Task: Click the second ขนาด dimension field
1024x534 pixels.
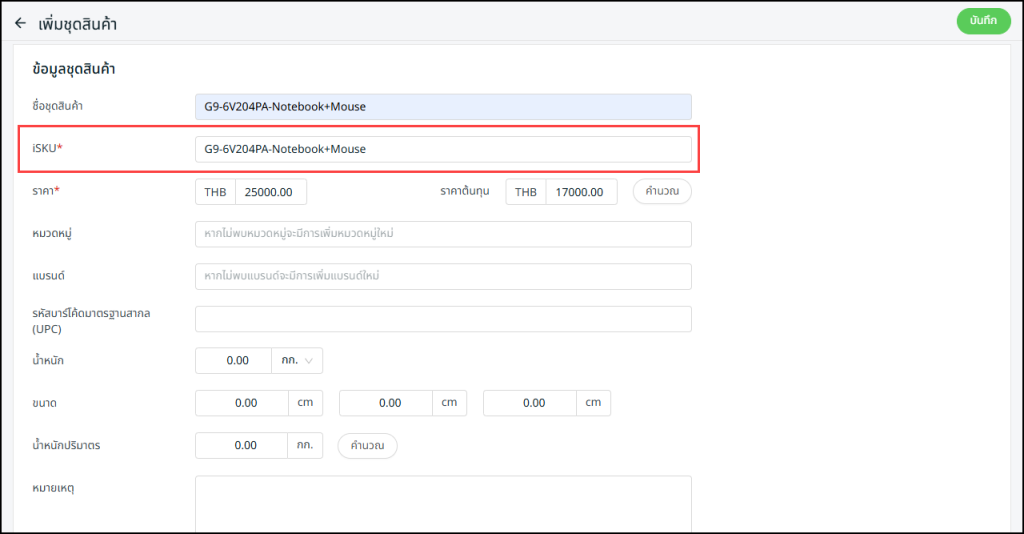Action: (x=386, y=403)
